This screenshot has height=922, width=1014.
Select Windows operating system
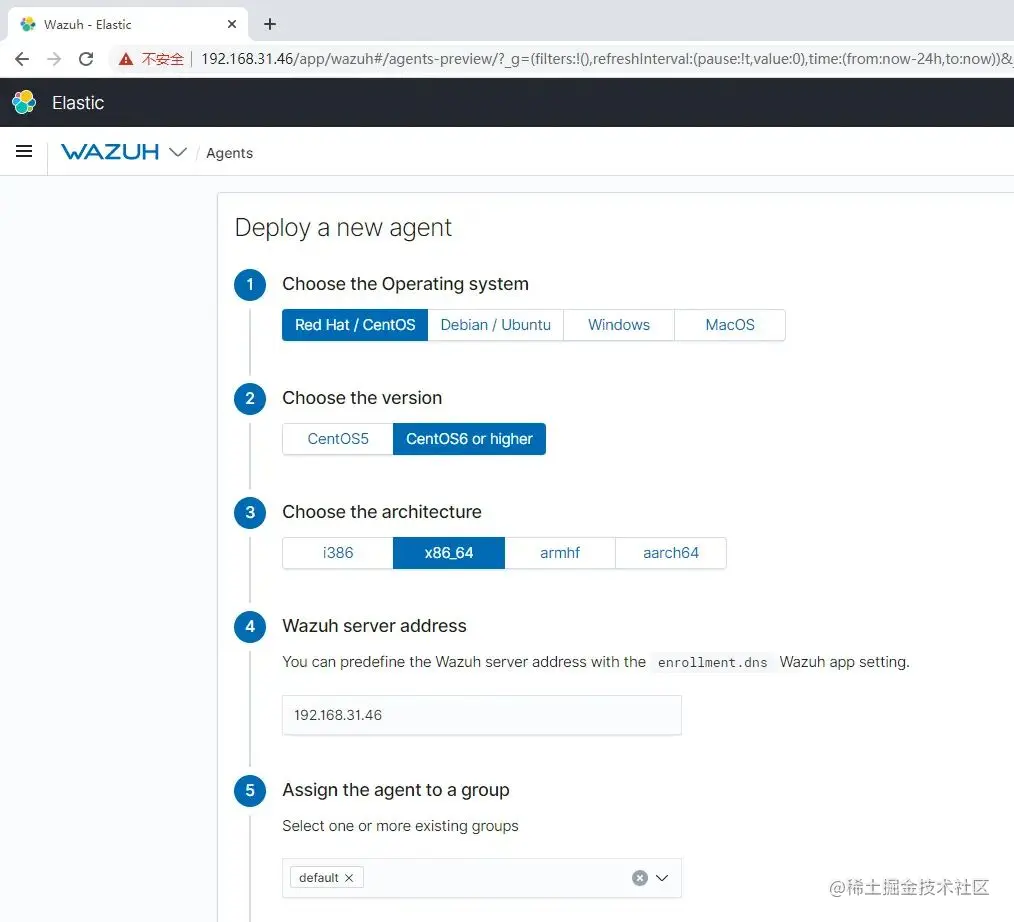(x=619, y=325)
